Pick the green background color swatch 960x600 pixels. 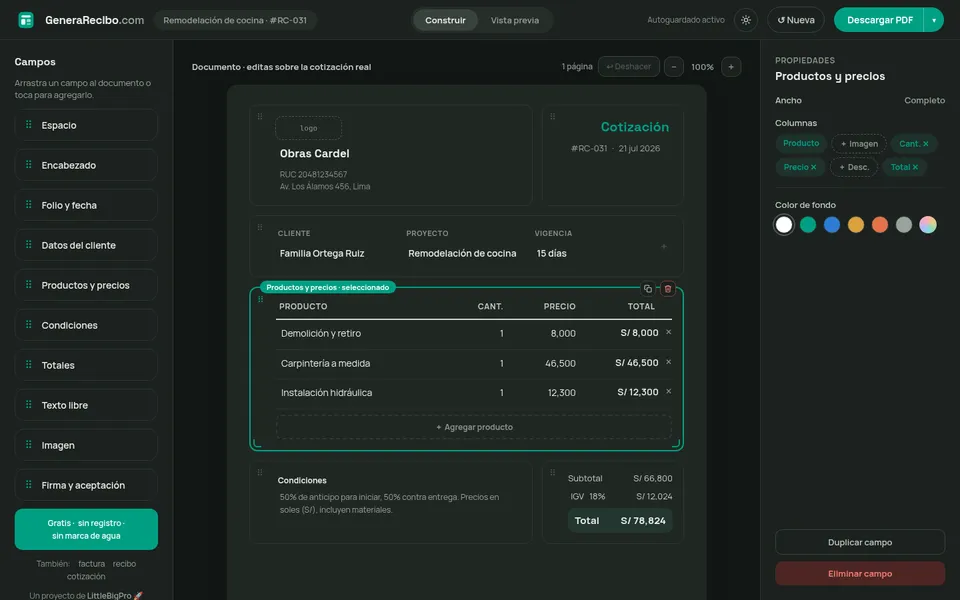tap(808, 225)
